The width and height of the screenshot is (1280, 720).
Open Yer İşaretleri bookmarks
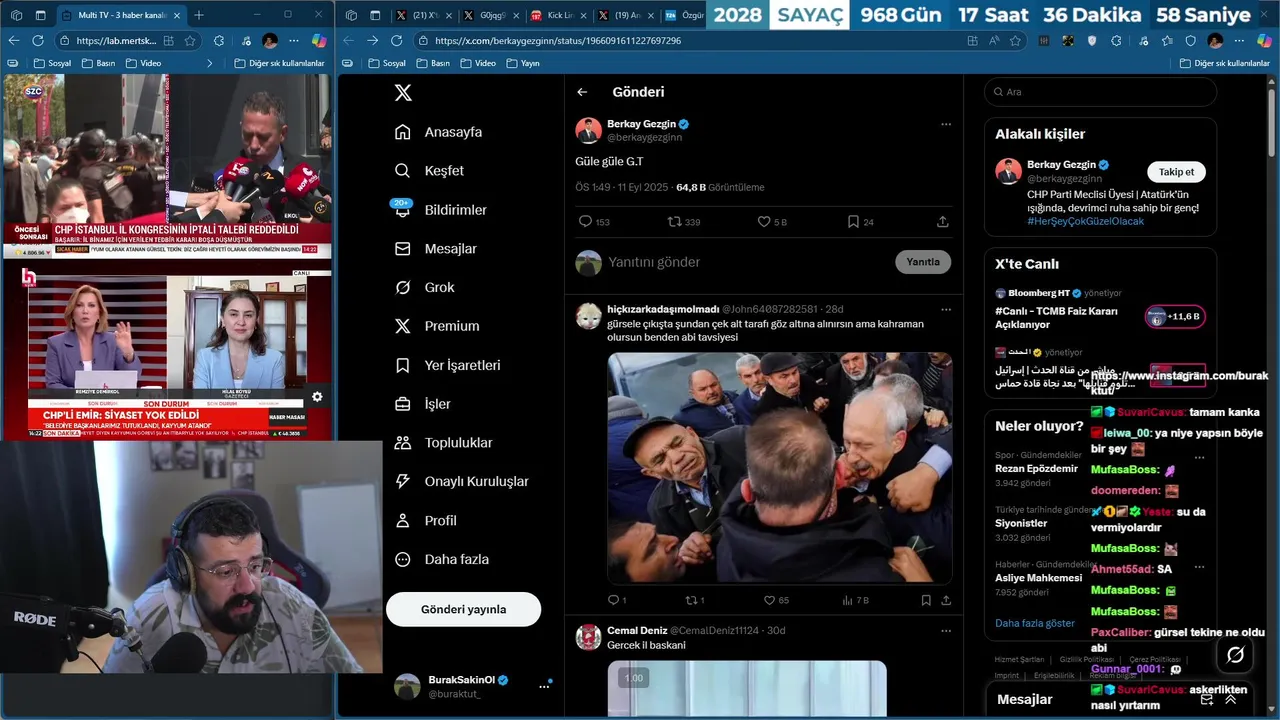(448, 365)
